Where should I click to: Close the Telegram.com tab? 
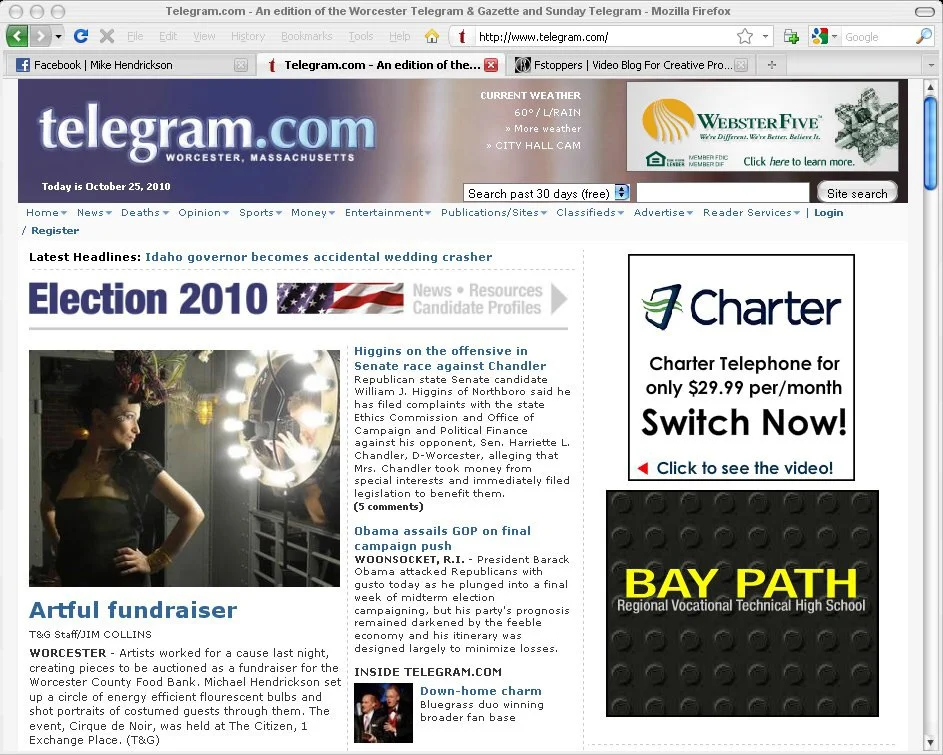point(491,65)
